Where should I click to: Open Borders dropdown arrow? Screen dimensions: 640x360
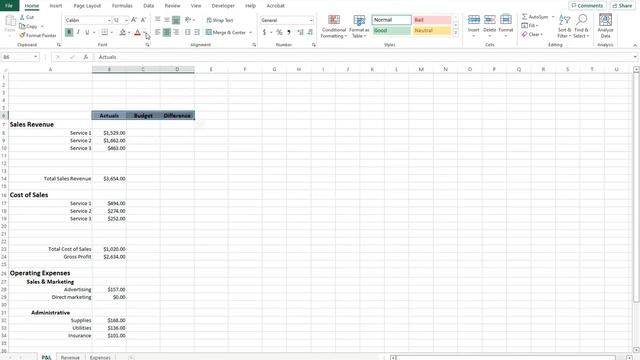click(x=111, y=32)
